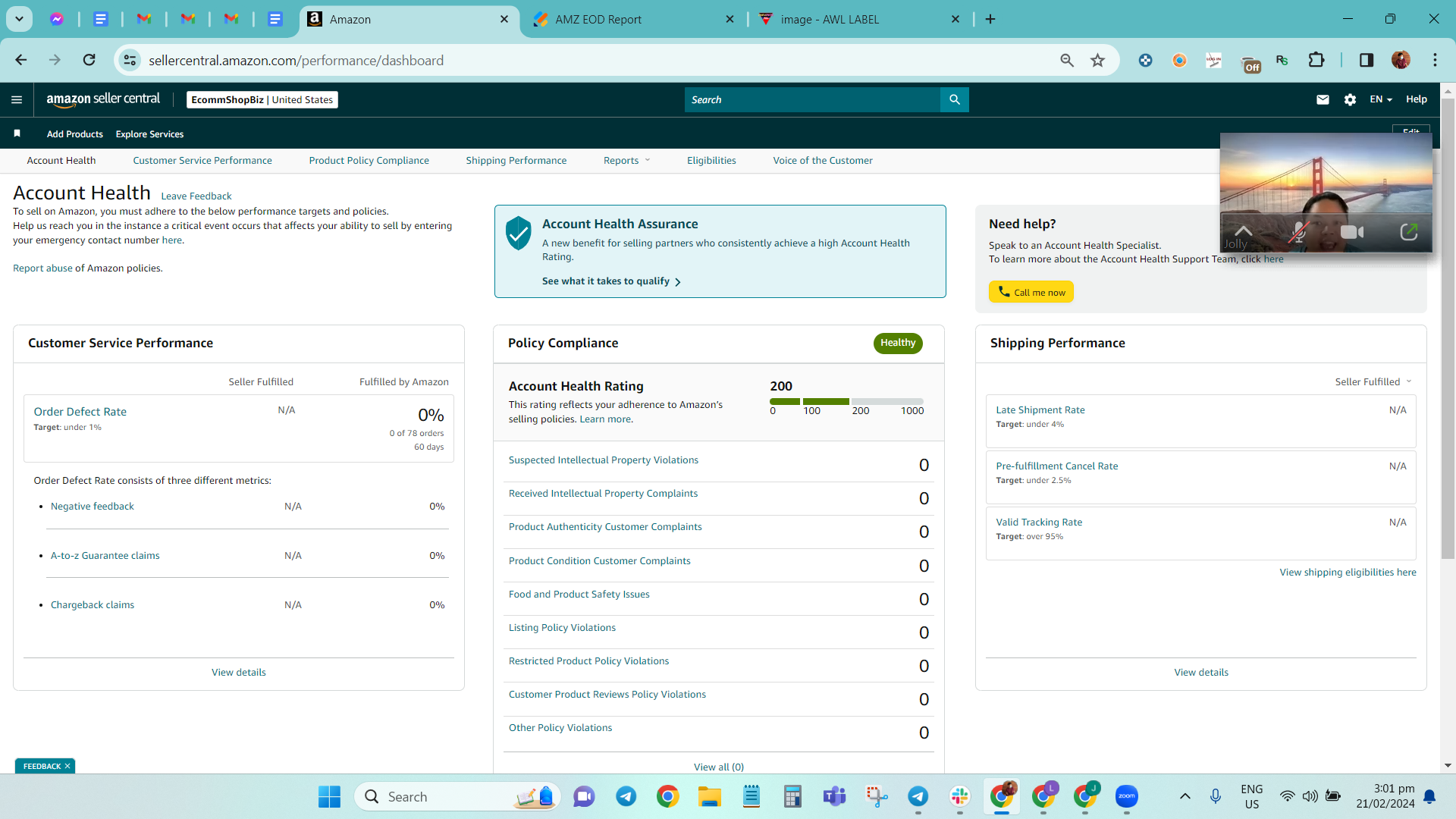
Task: Open the EN language dropdown
Action: (x=1380, y=99)
